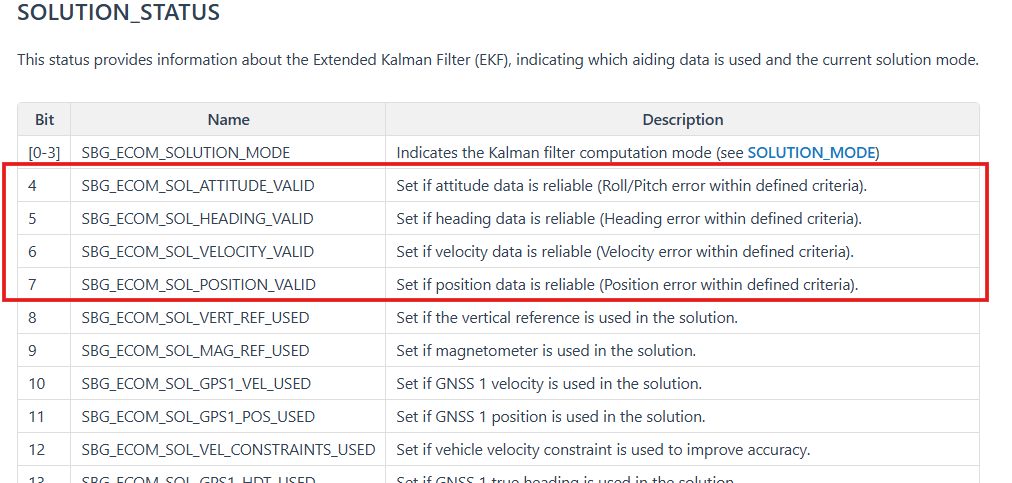Click the SBG_ECOM_SOL_VELOCITY_VALID name
This screenshot has width=1012, height=483.
[198, 252]
